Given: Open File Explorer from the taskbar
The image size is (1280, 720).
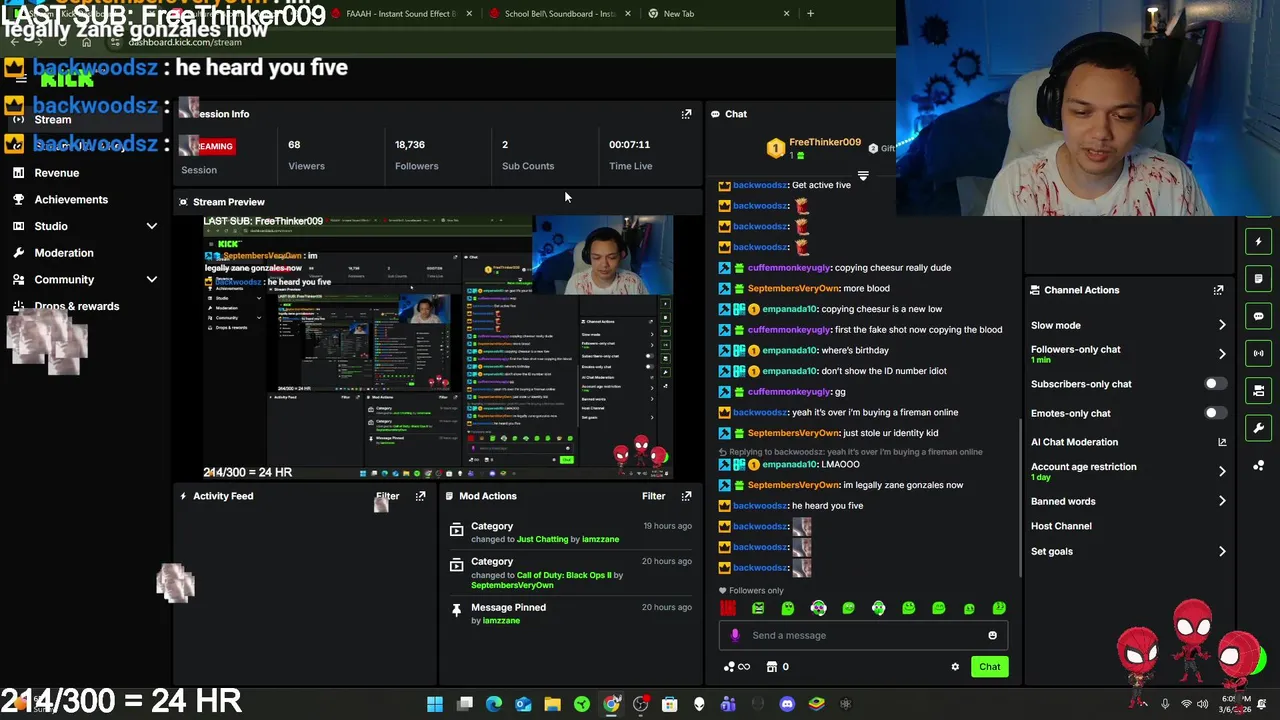Looking at the screenshot, I should (x=552, y=704).
